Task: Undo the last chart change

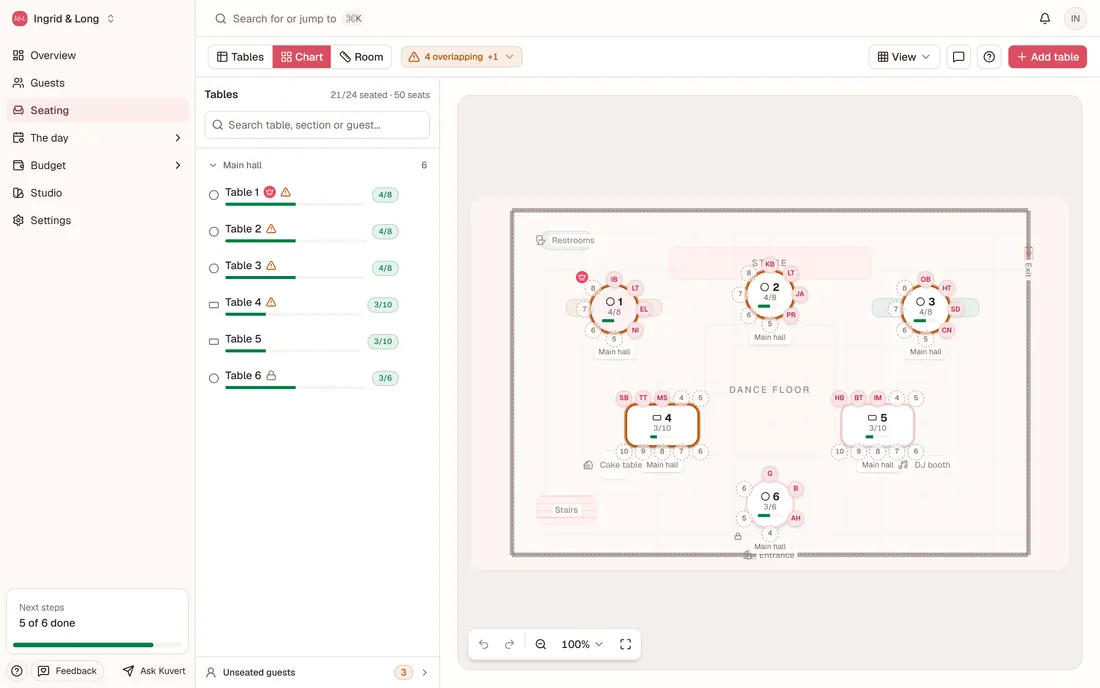Action: (483, 644)
